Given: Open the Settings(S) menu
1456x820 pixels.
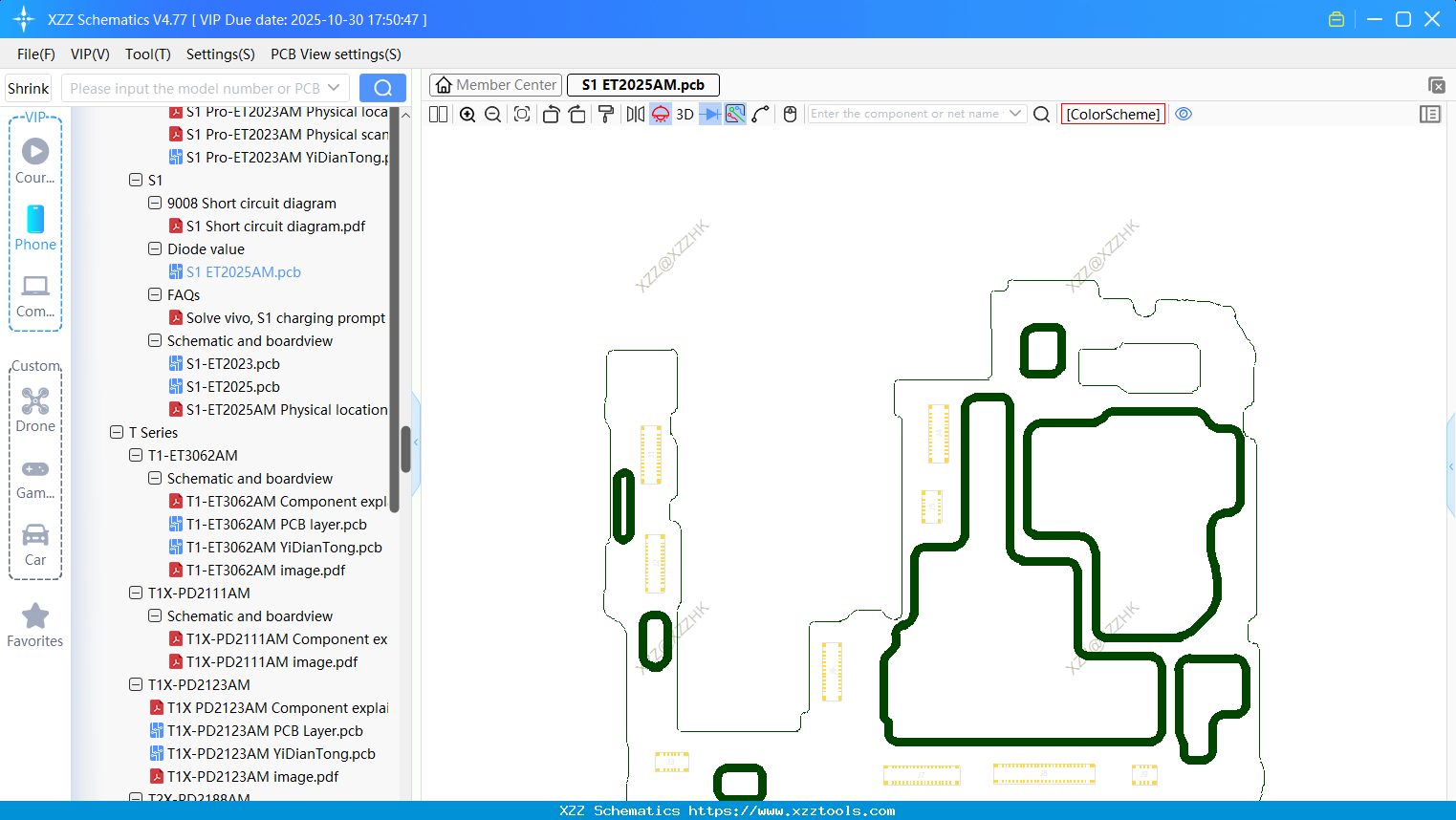Looking at the screenshot, I should (x=221, y=54).
